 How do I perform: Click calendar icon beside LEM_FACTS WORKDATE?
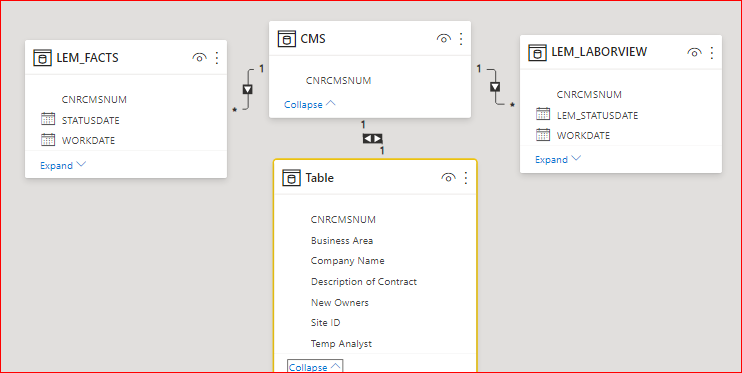tap(48, 140)
